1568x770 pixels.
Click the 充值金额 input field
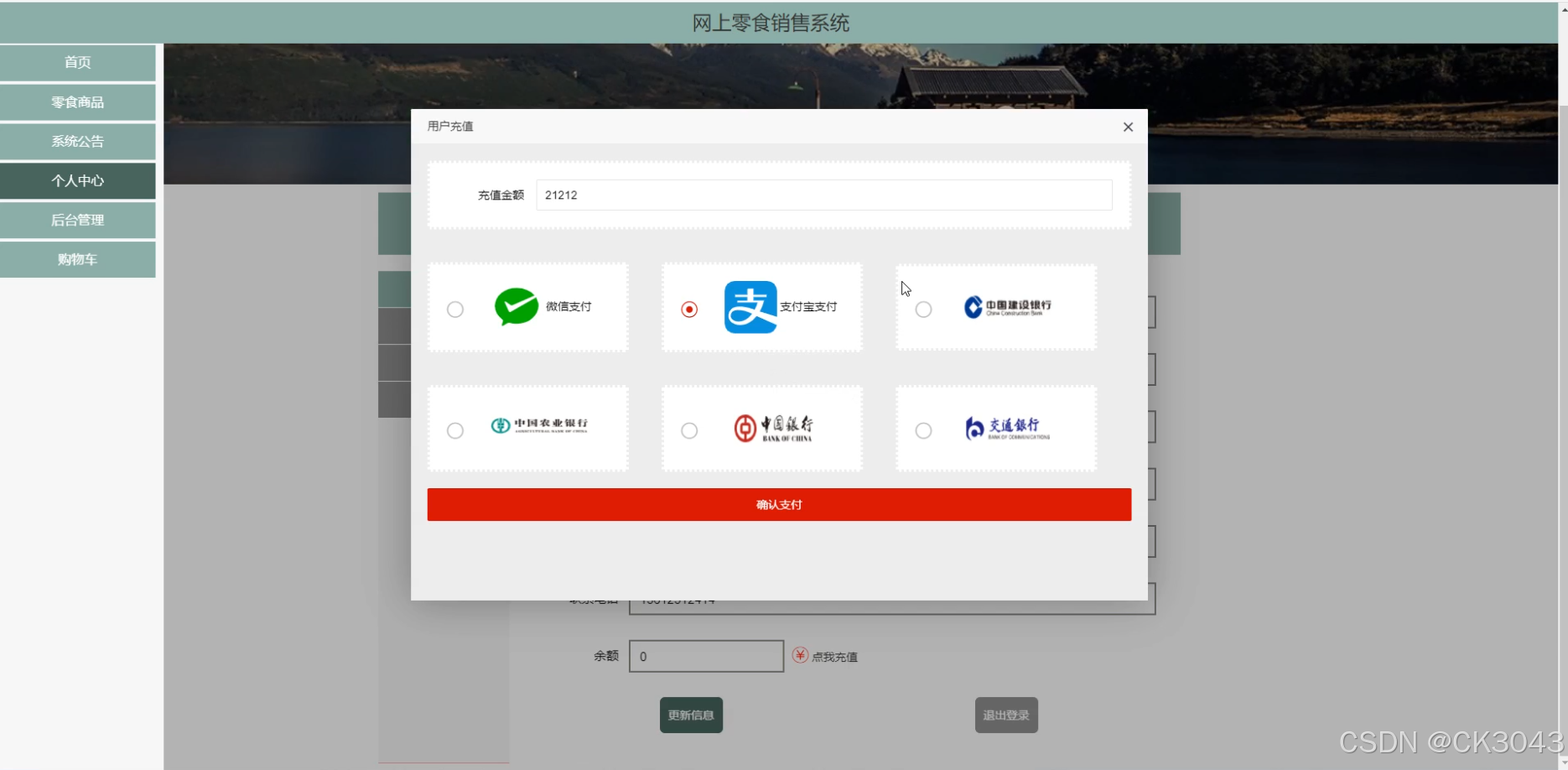coord(824,195)
